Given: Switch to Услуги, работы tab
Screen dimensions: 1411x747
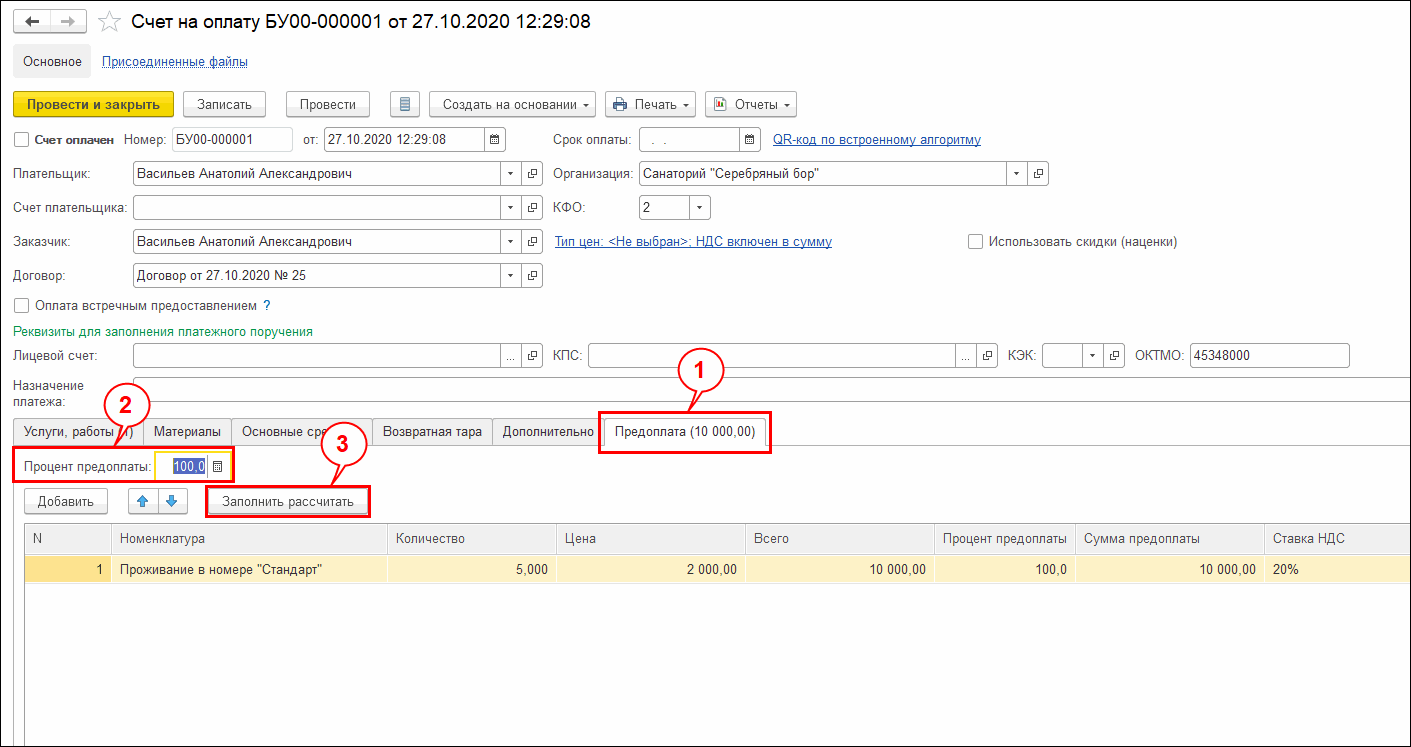Looking at the screenshot, I should (x=78, y=431).
